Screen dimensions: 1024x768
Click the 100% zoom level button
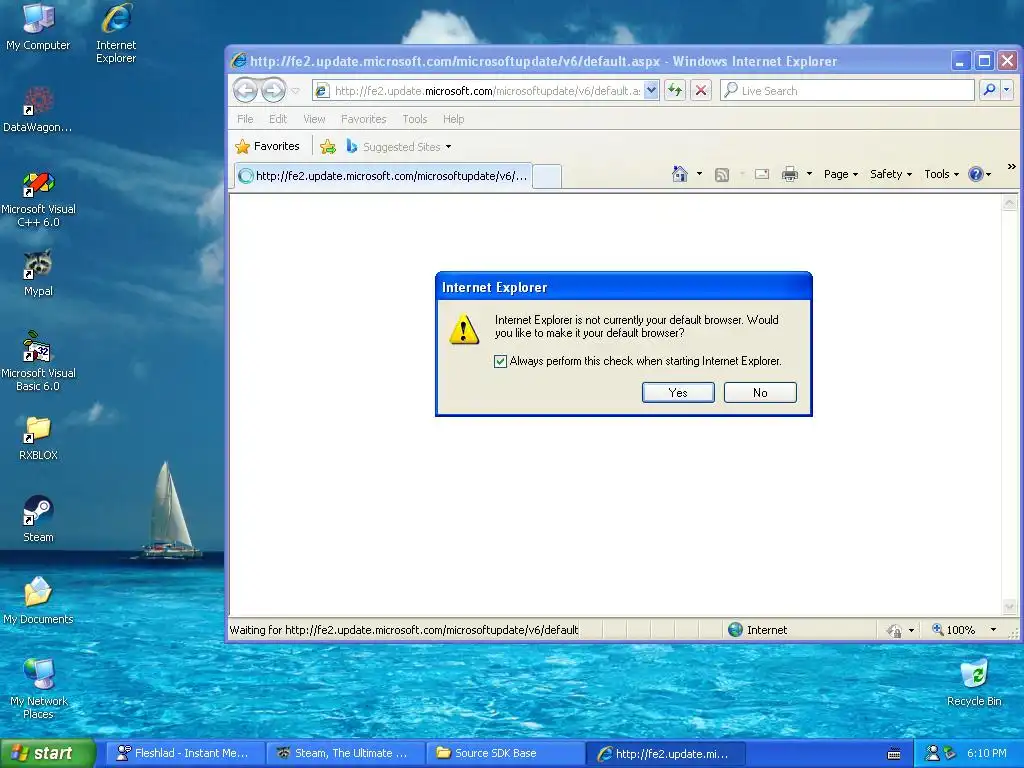click(953, 630)
